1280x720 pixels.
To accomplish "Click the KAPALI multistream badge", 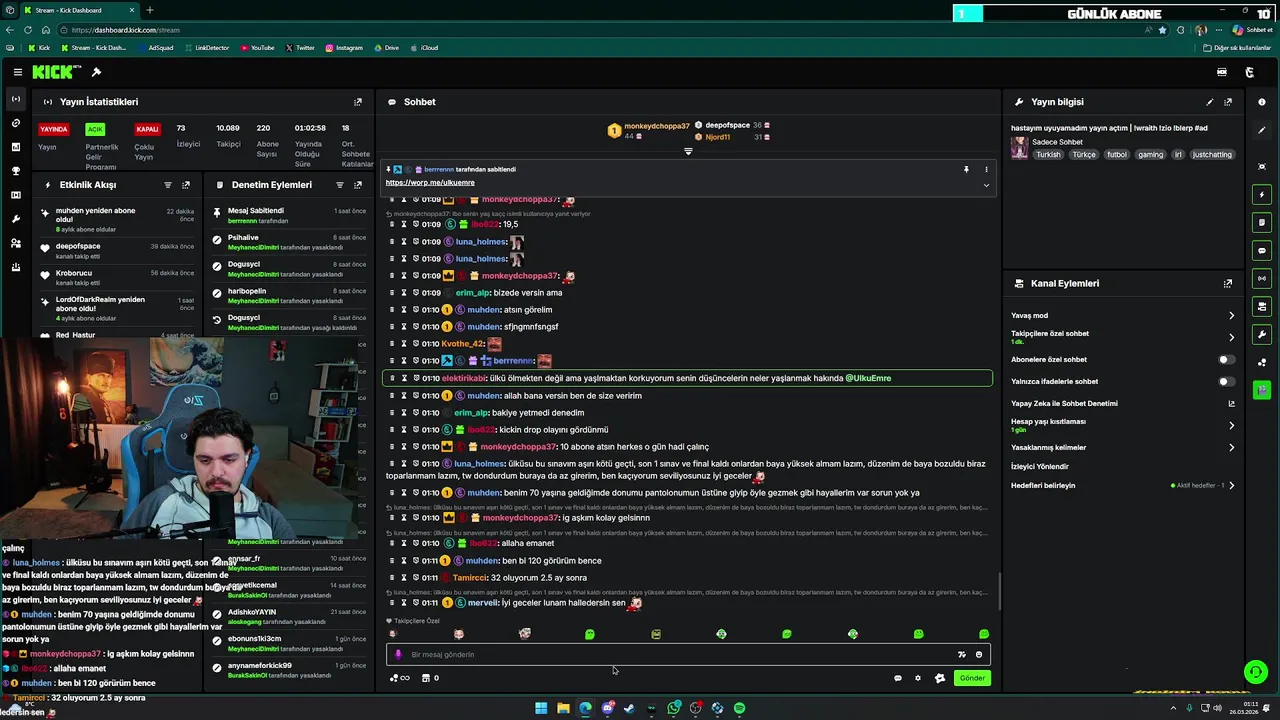I will tap(147, 129).
